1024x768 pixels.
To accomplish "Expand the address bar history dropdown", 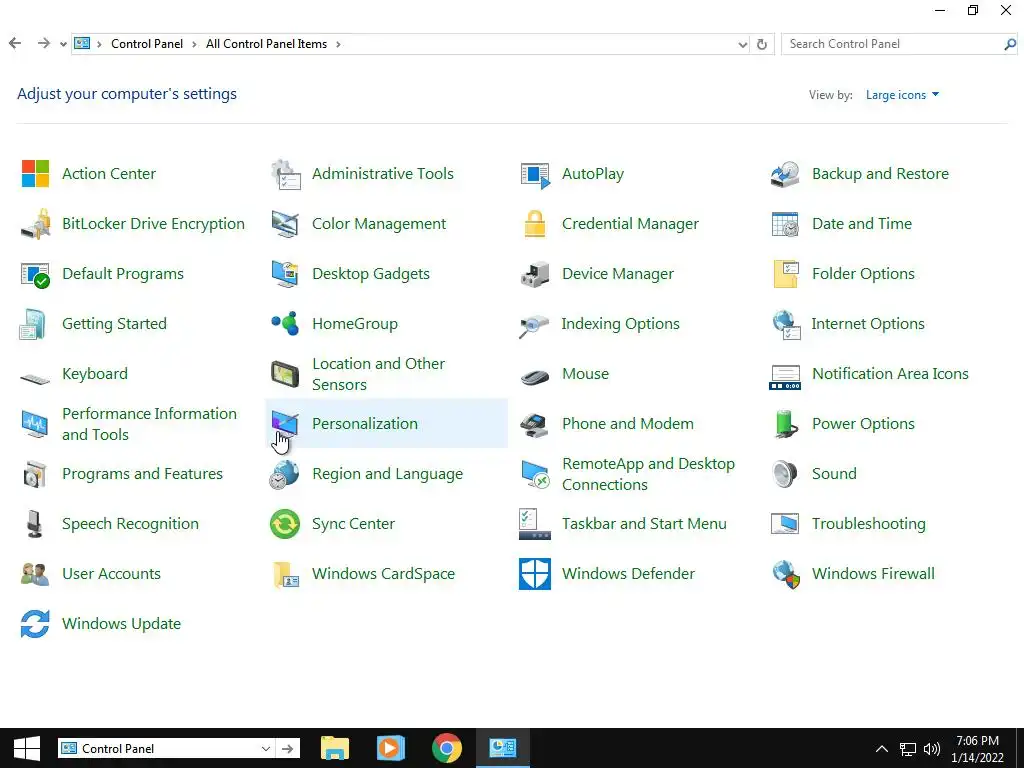I will 743,44.
